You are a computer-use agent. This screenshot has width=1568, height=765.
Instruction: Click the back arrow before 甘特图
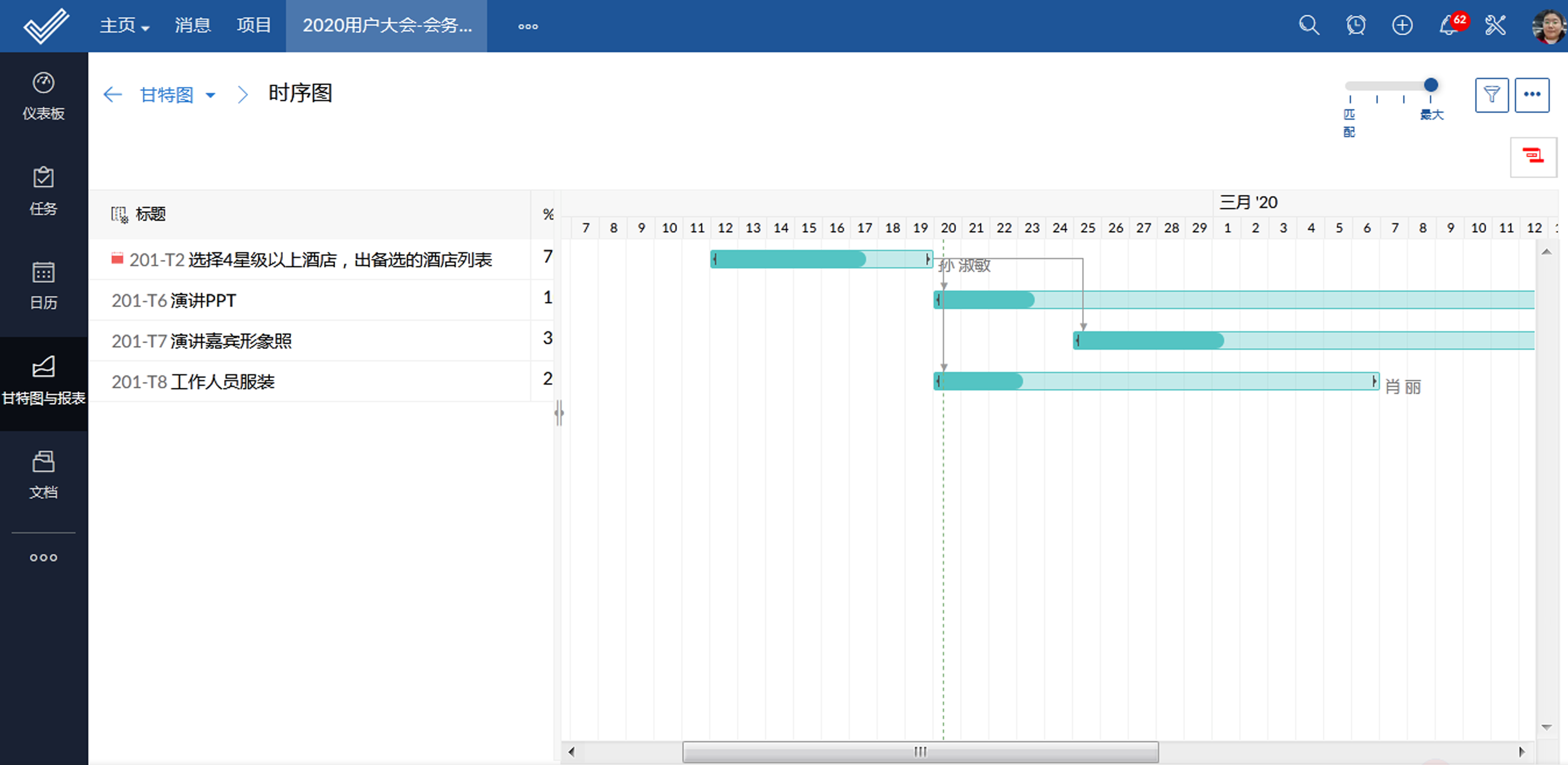tap(113, 95)
